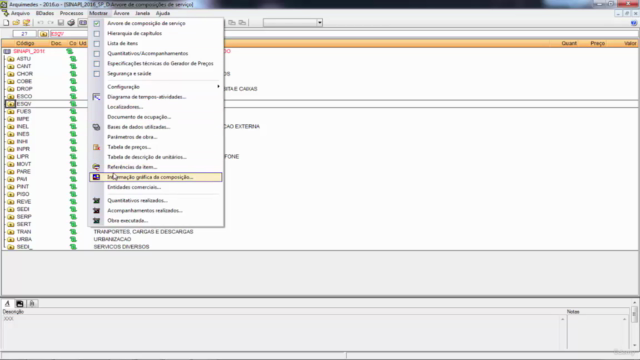The width and height of the screenshot is (640, 360).
Task: Click the open folder toolbar icon
Action: pyautogui.click(x=16, y=23)
